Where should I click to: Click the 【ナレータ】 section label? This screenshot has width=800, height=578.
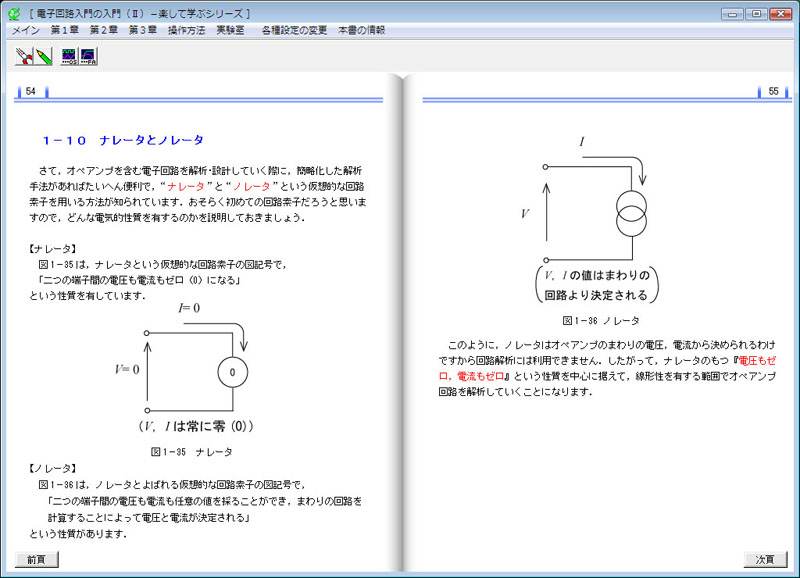click(x=53, y=249)
